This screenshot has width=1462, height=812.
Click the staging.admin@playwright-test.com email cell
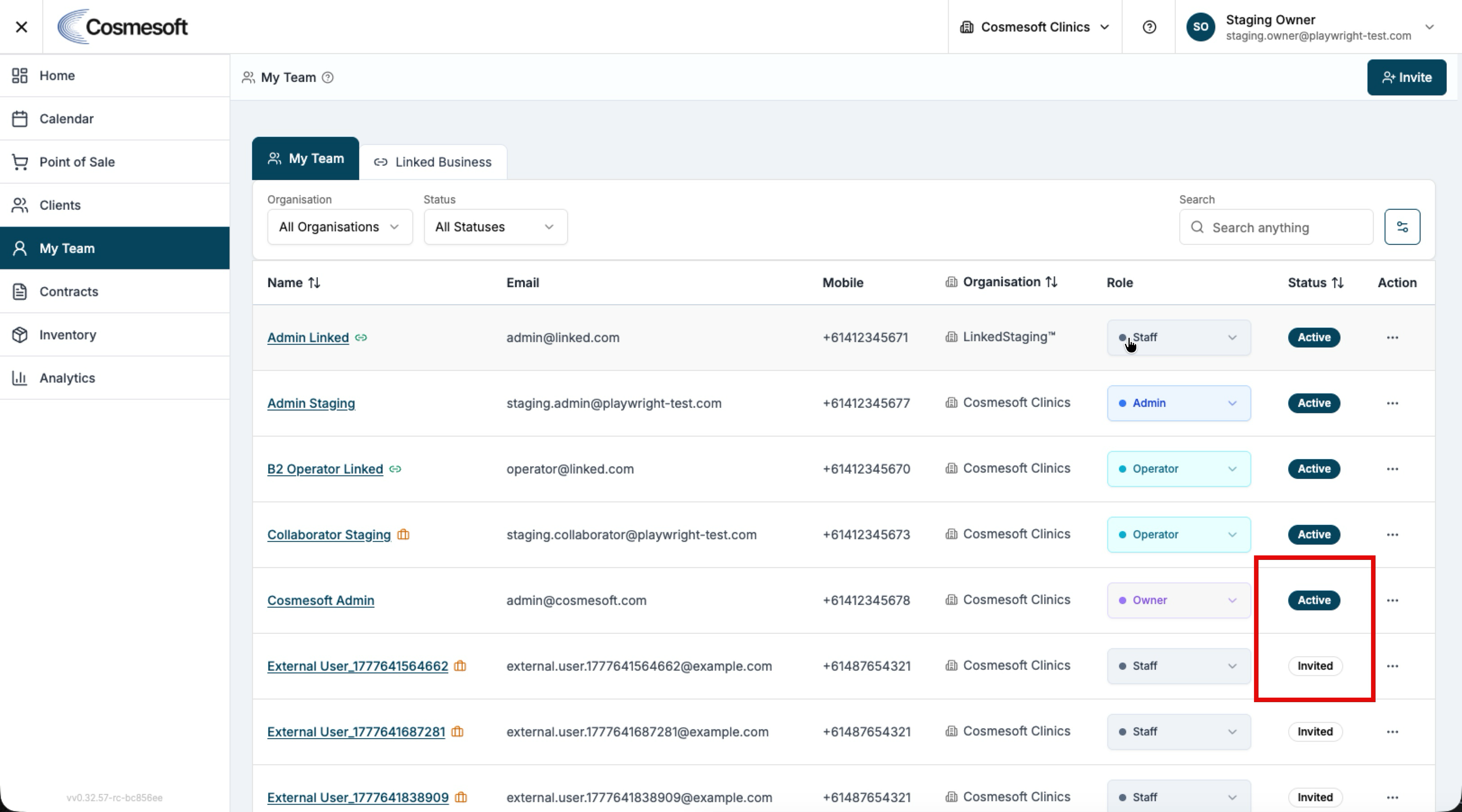pyautogui.click(x=614, y=403)
